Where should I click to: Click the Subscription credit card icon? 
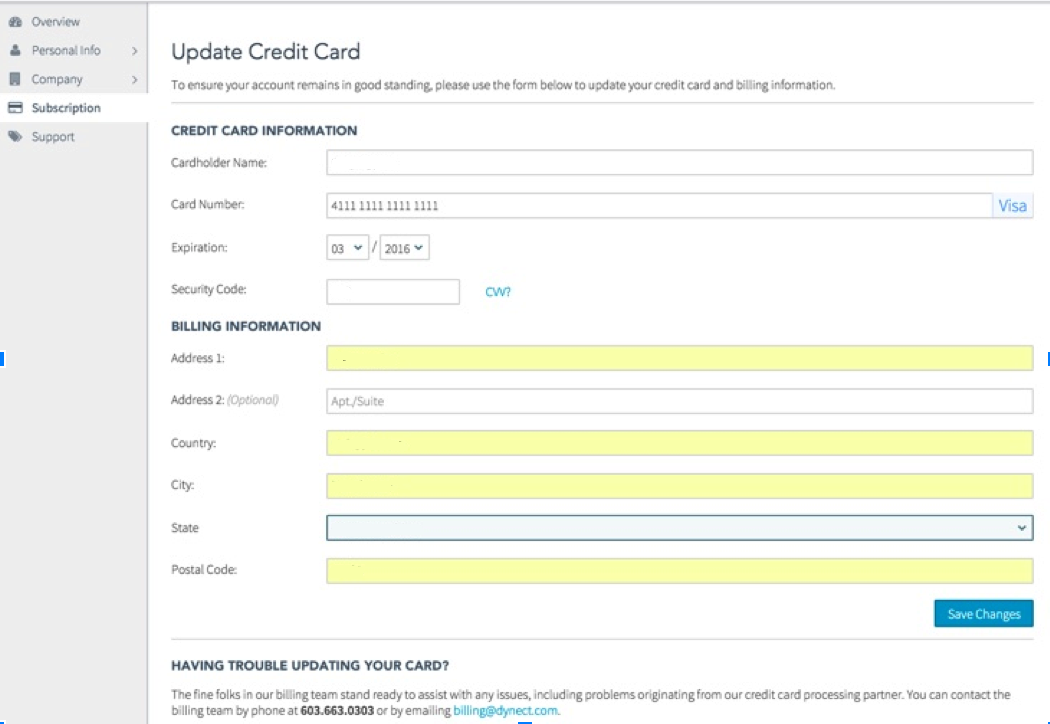coord(15,108)
